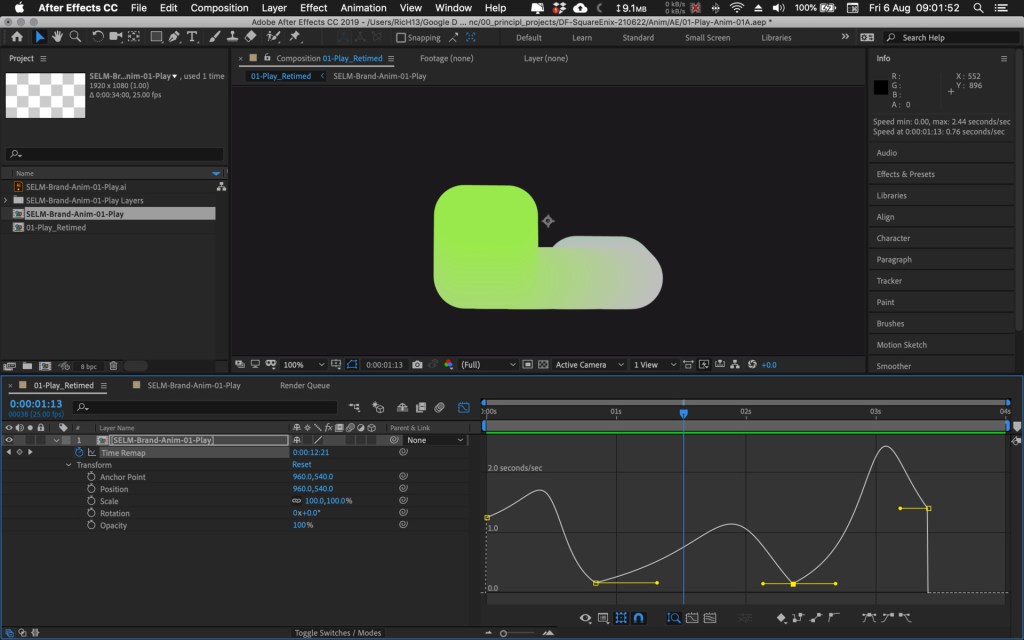Click the Puppet Pin tool
1024x640 pixels.
click(293, 37)
